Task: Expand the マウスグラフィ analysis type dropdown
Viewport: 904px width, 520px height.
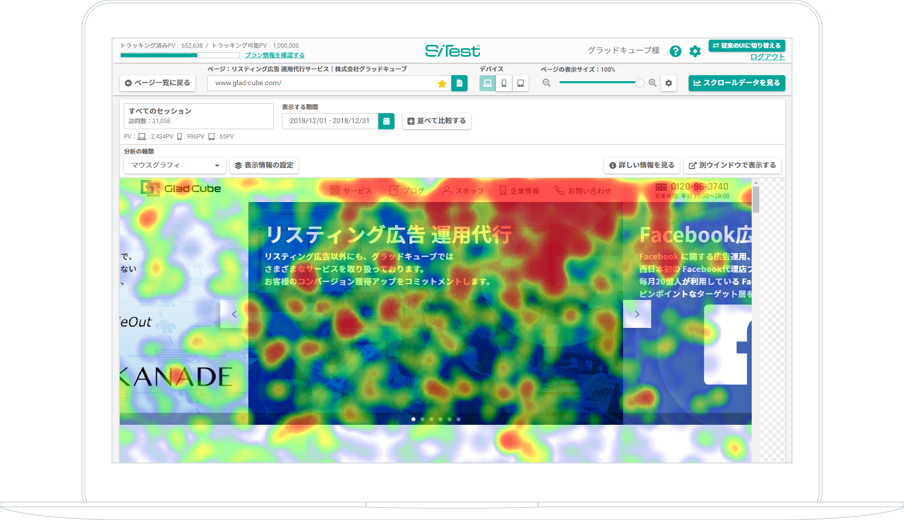Action: pyautogui.click(x=174, y=165)
